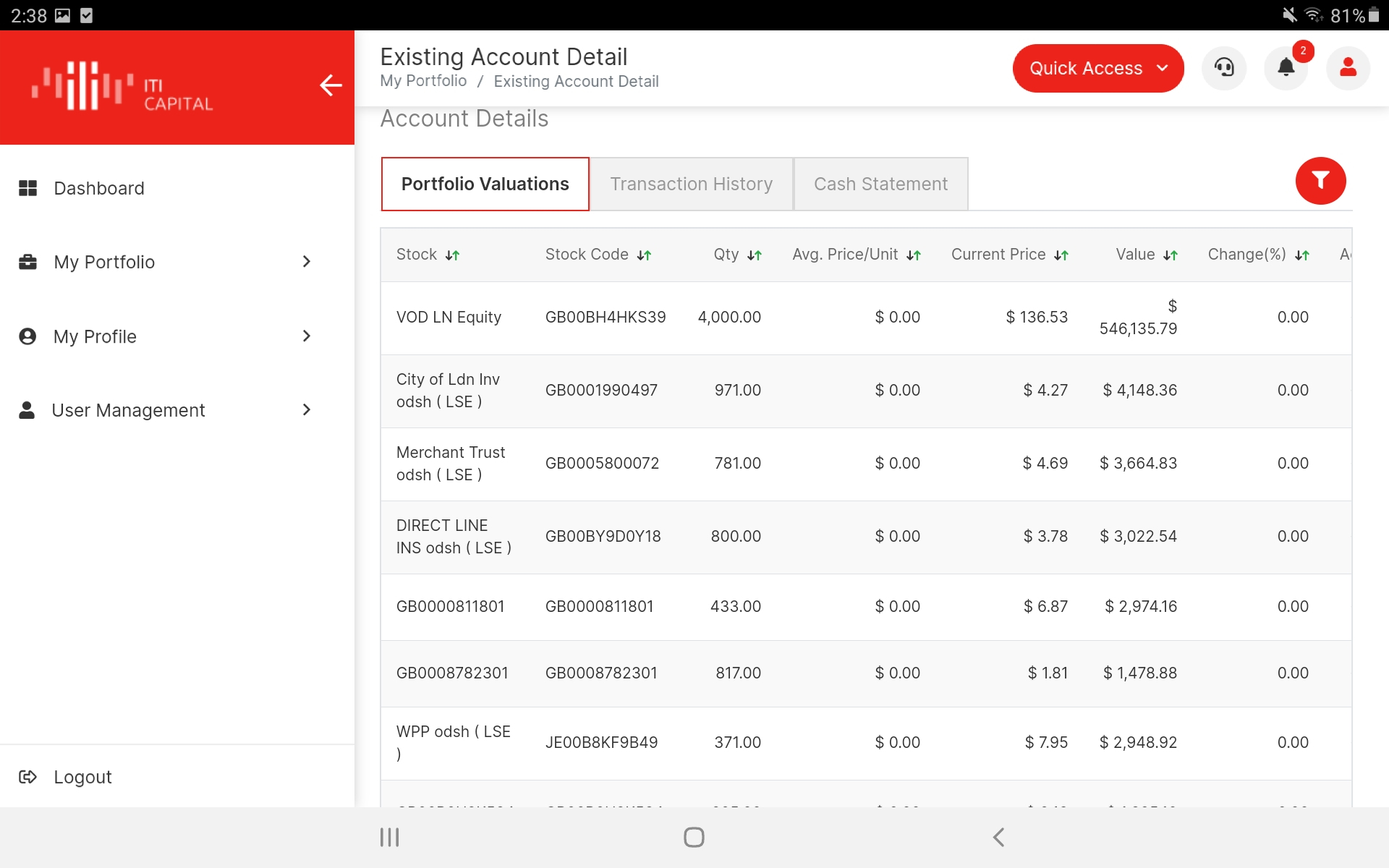Sort by Stock Code column arrows
The height and width of the screenshot is (868, 1389).
click(x=644, y=255)
